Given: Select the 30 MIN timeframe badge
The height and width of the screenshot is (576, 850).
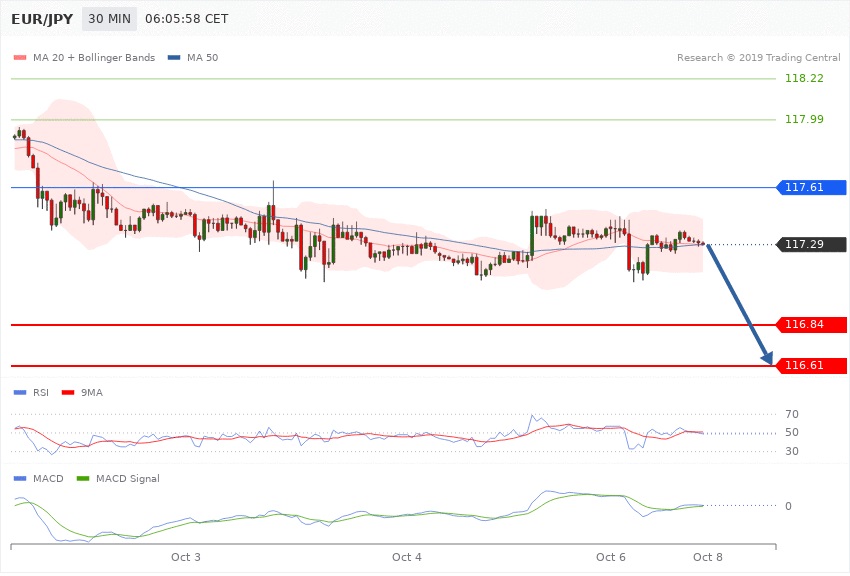Looking at the screenshot, I should coord(109,19).
